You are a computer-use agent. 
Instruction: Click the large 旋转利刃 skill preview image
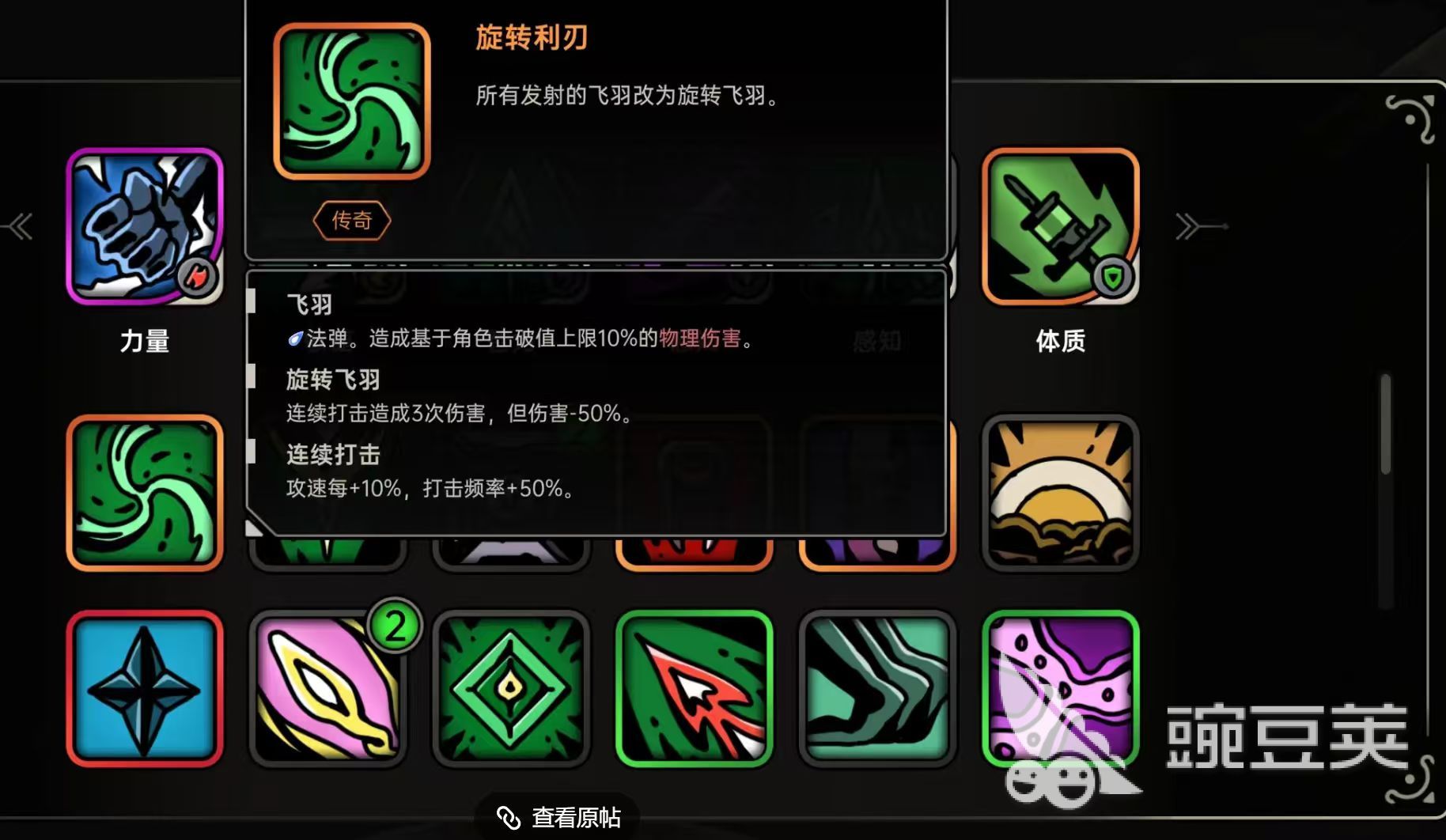352,101
